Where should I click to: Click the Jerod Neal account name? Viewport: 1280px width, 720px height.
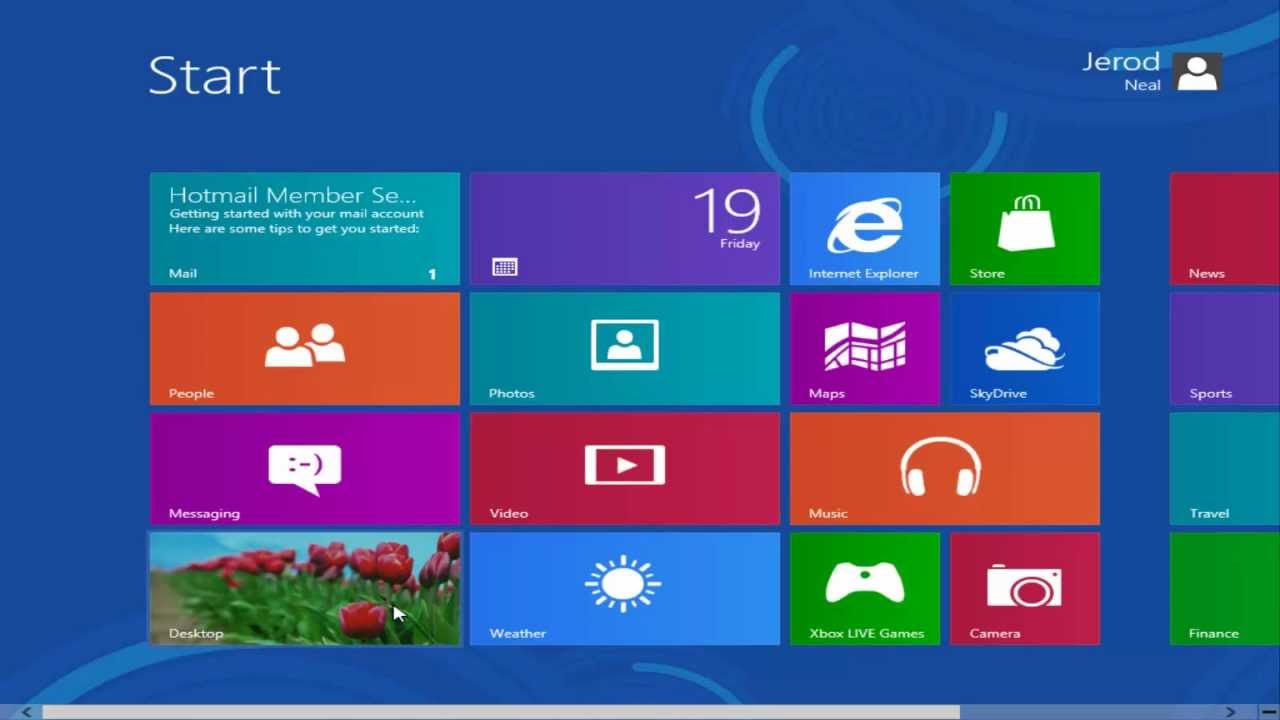pyautogui.click(x=1121, y=71)
